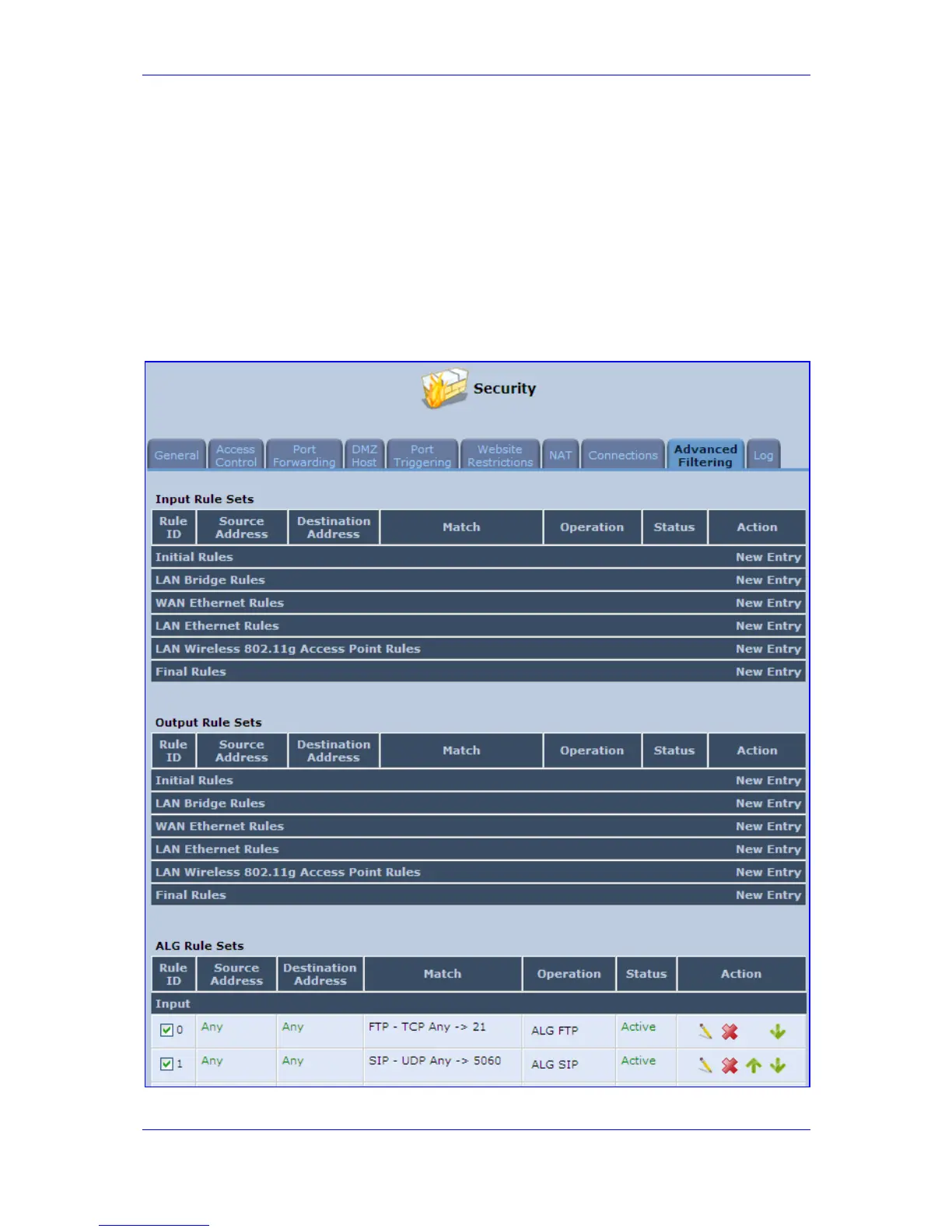
Task: Go to DMZ Host tab
Action: tap(364, 455)
